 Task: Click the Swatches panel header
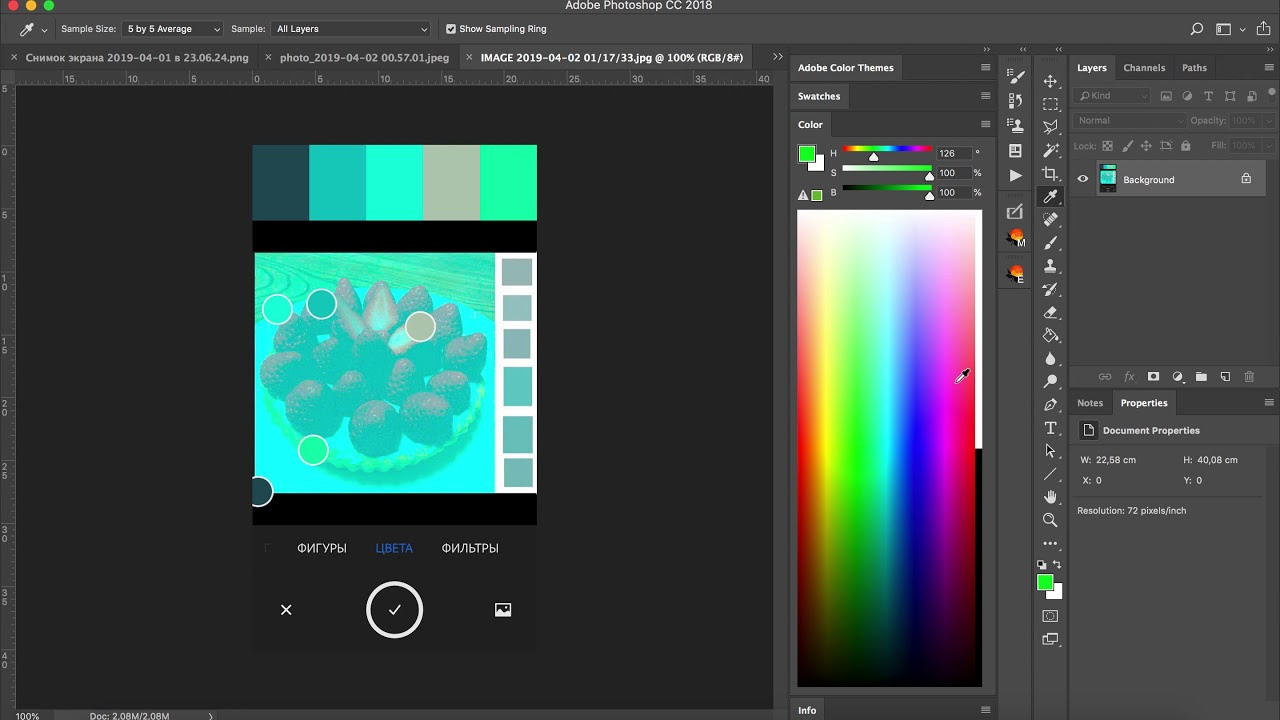819,96
